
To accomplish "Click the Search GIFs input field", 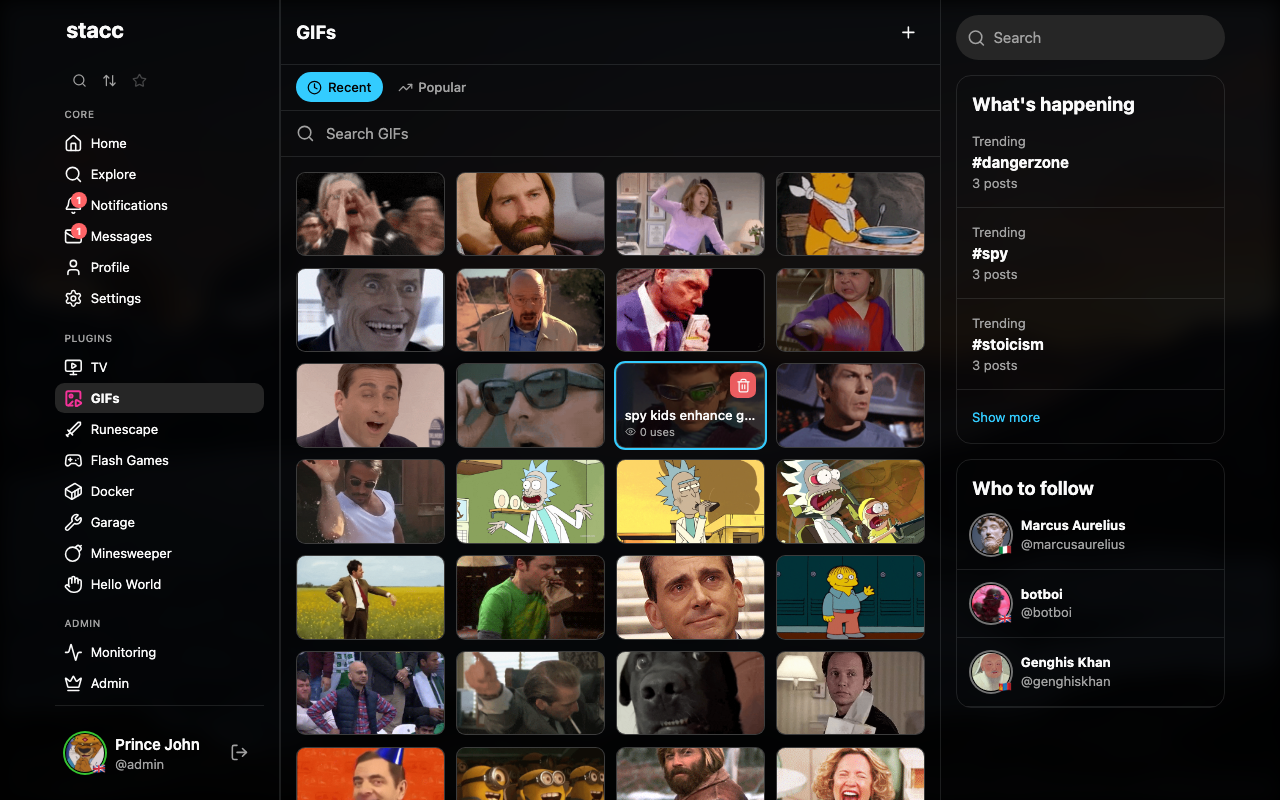I will (x=610, y=133).
